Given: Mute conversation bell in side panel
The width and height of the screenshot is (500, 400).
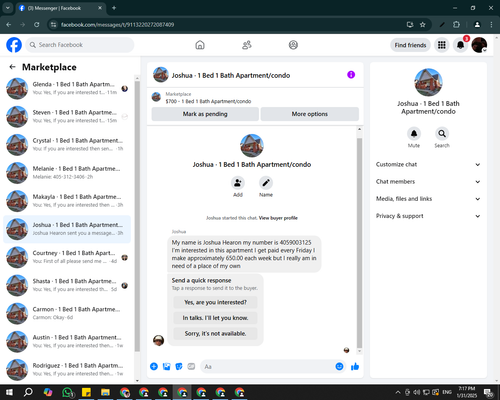Looking at the screenshot, I should point(414,134).
